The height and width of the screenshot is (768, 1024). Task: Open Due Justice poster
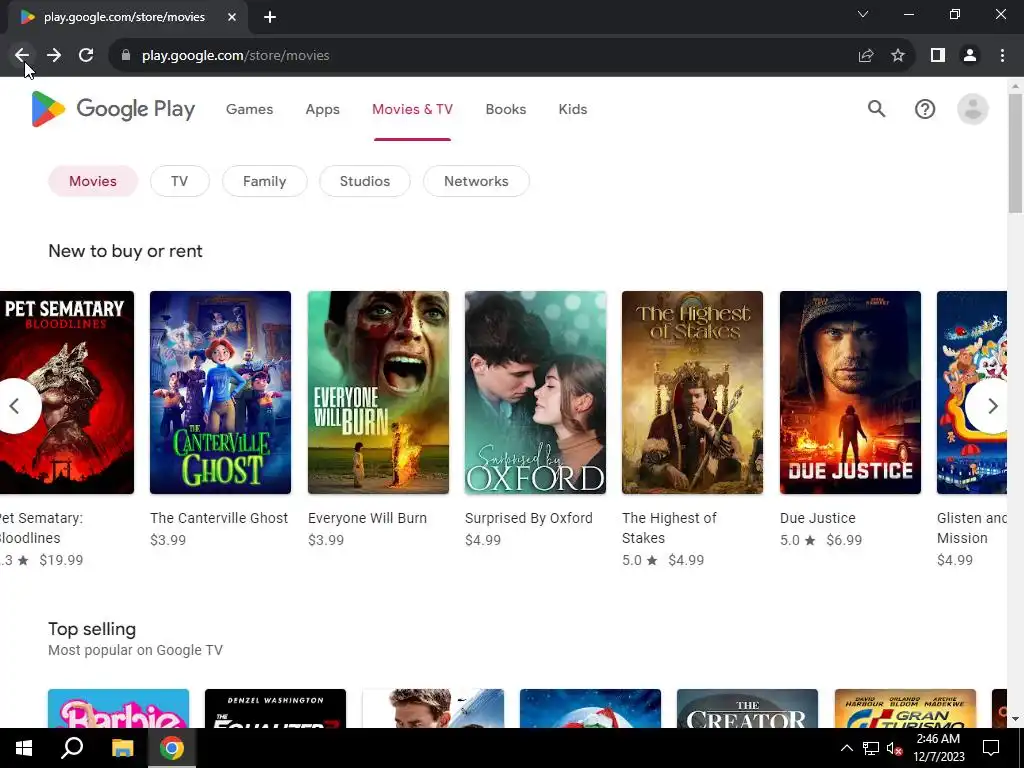coord(850,392)
